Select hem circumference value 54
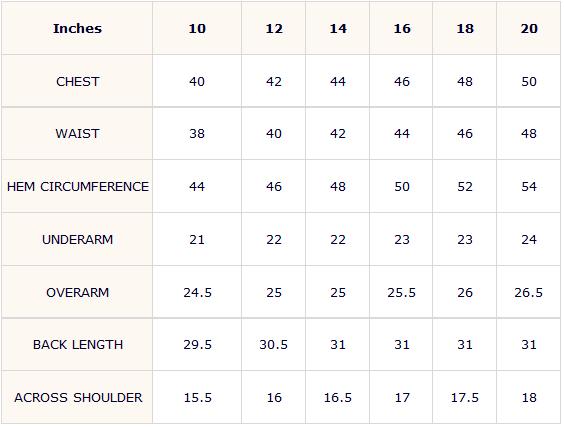564x427 pixels. point(529,187)
